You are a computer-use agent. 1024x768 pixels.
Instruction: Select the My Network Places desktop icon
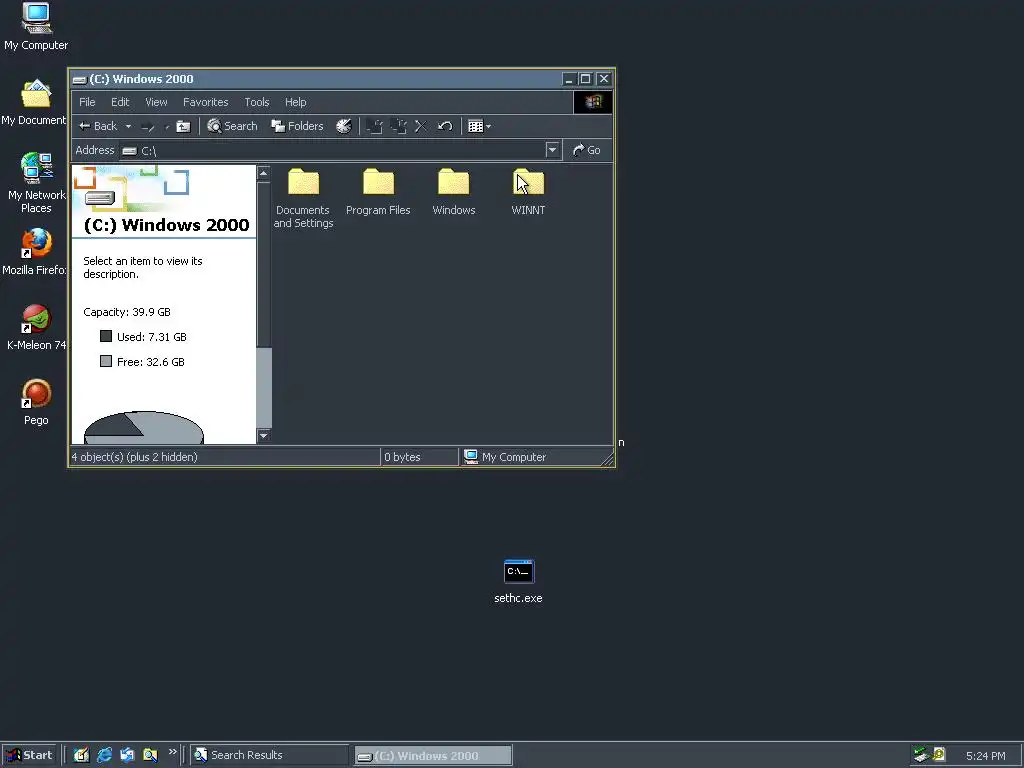coord(36,183)
